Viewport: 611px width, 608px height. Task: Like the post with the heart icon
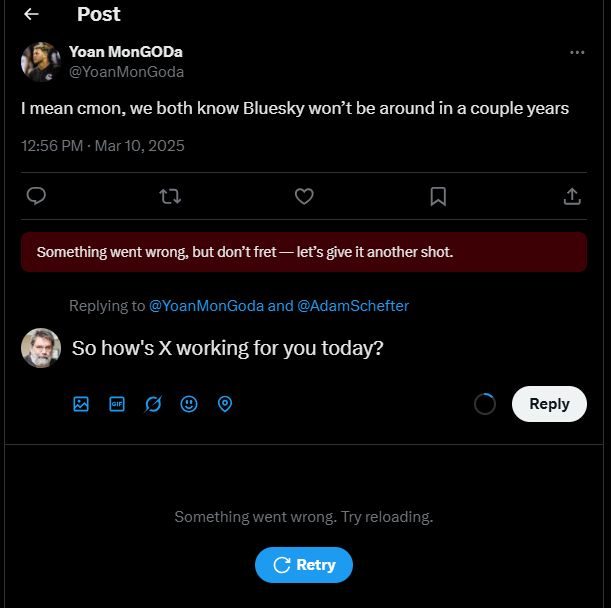304,196
